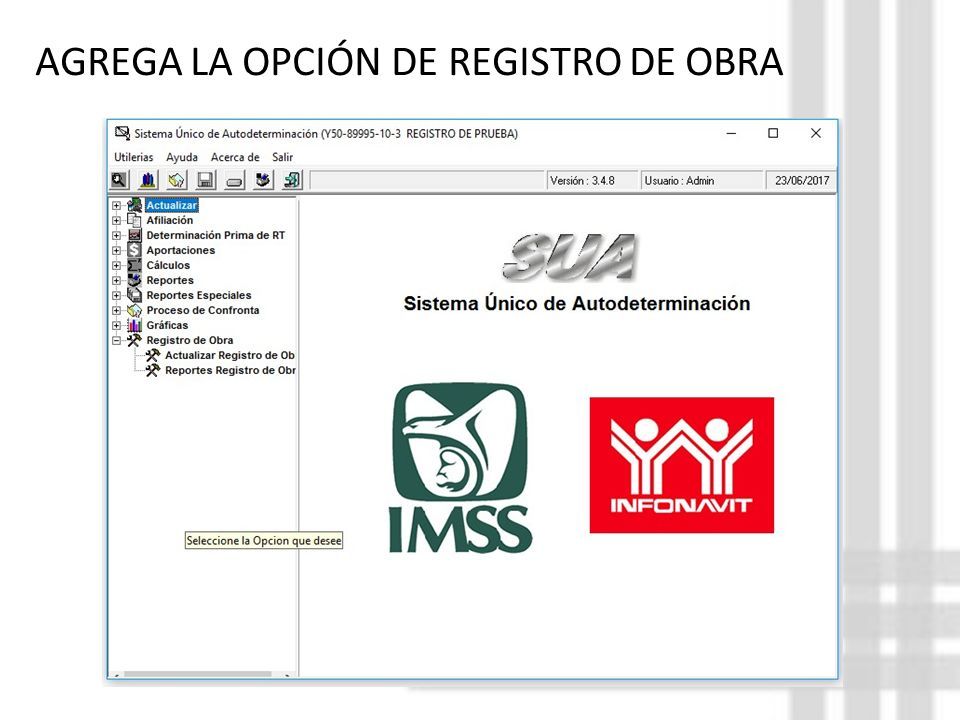Click the Cálculos sigma icon

click(134, 265)
